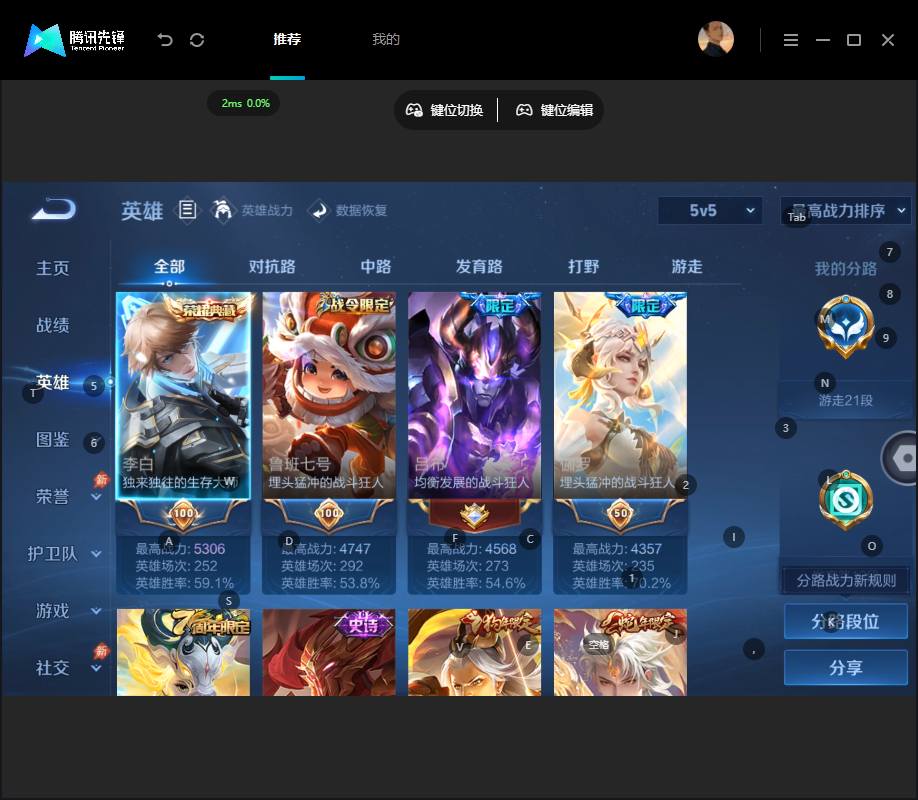Click the 数据恢复 restore icon
918x800 pixels.
point(318,210)
